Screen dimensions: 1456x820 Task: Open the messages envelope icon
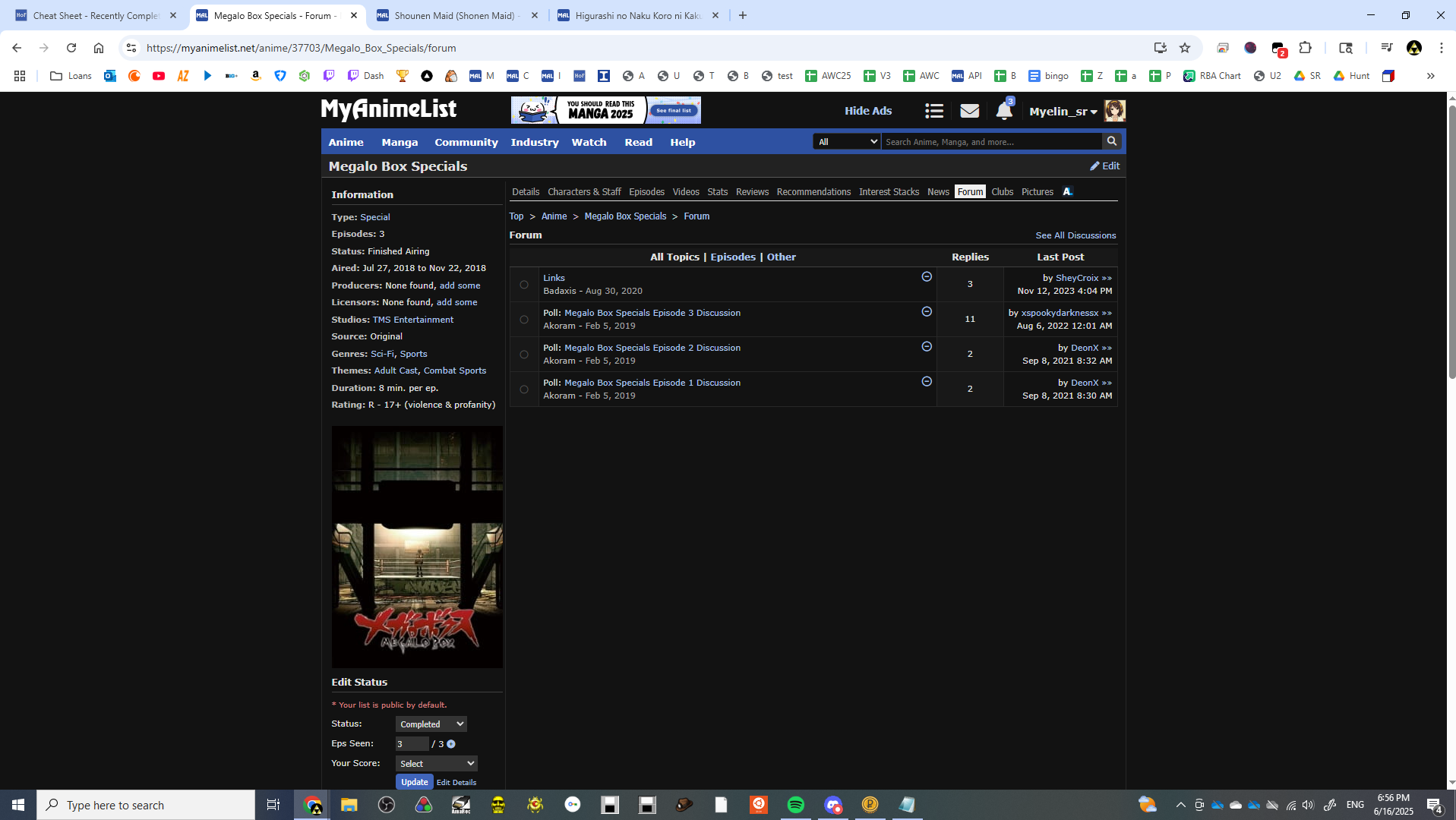[x=969, y=112]
